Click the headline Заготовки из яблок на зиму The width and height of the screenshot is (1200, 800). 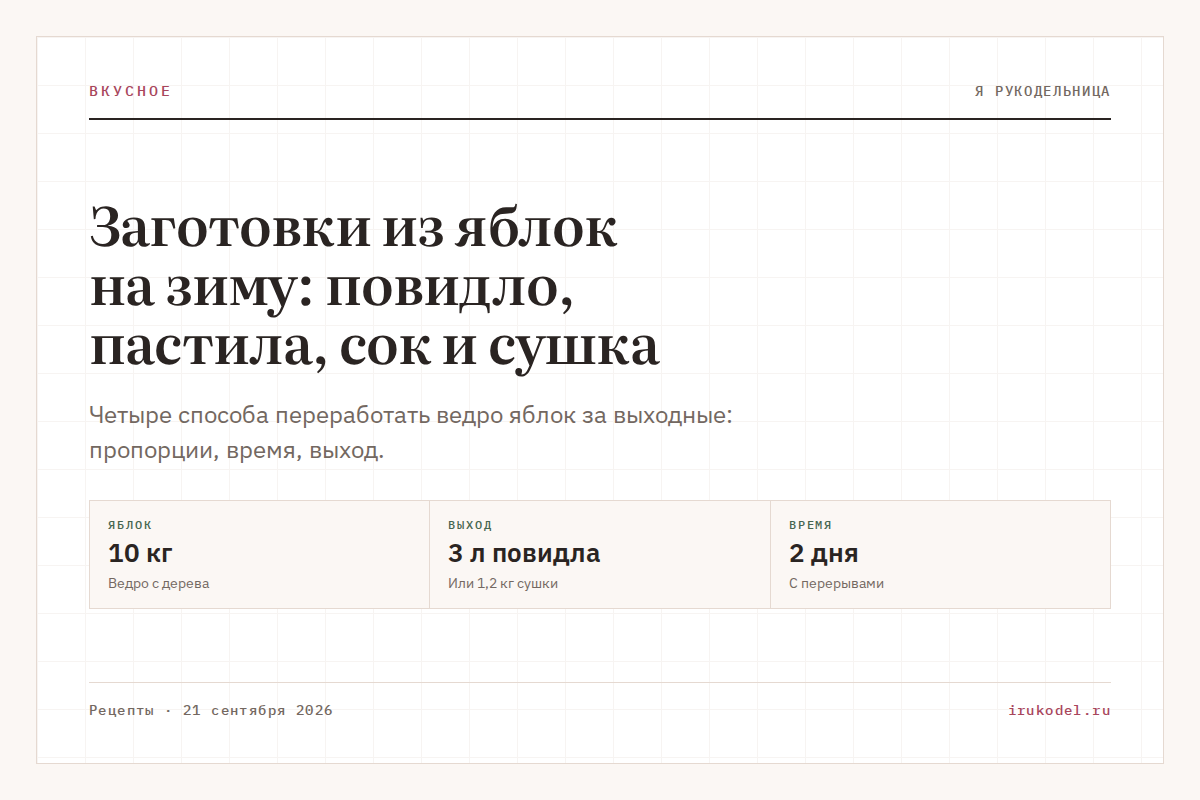tap(374, 287)
